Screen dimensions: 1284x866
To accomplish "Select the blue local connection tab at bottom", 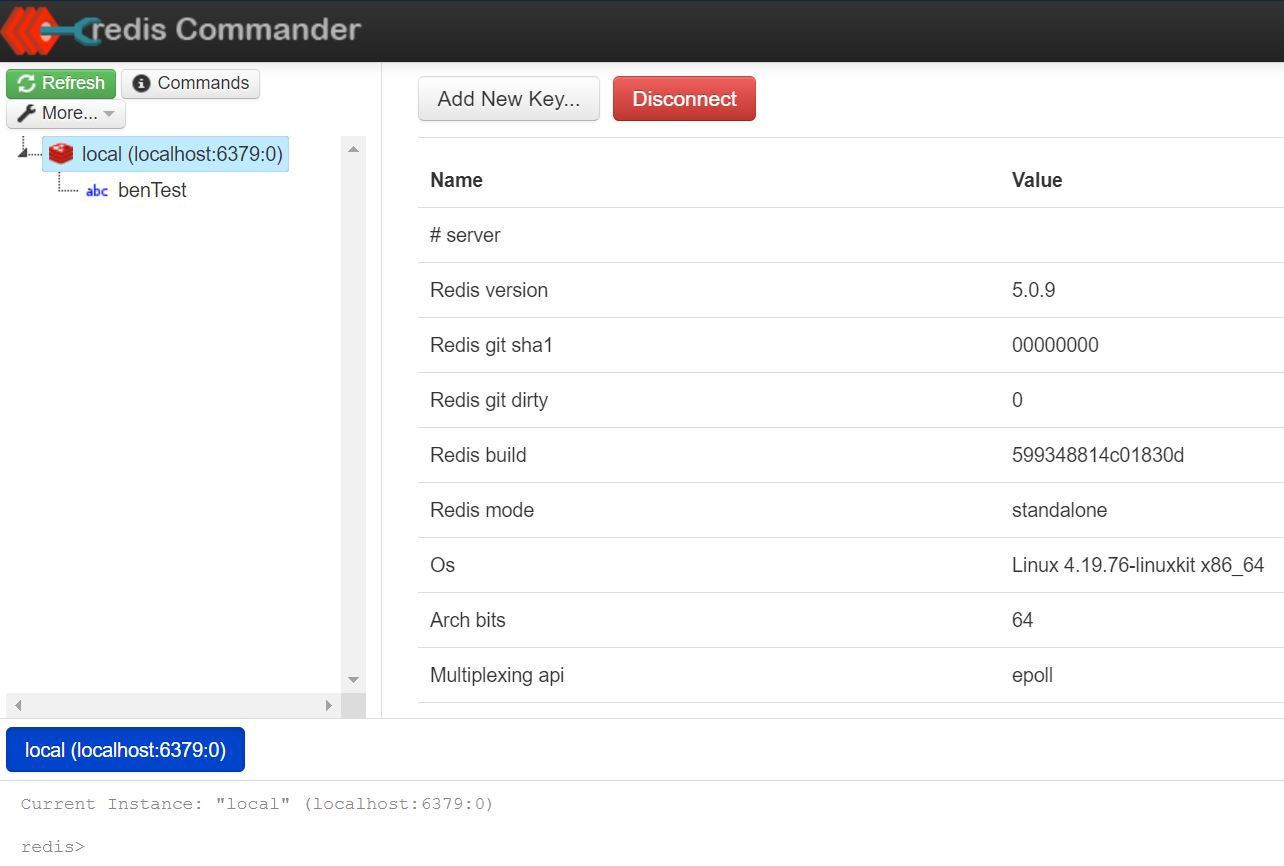I will pyautogui.click(x=125, y=750).
